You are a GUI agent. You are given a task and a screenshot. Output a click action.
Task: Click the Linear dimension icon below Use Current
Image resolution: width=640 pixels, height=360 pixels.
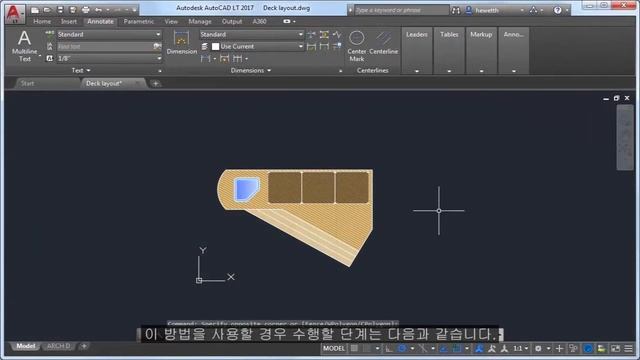coord(205,58)
